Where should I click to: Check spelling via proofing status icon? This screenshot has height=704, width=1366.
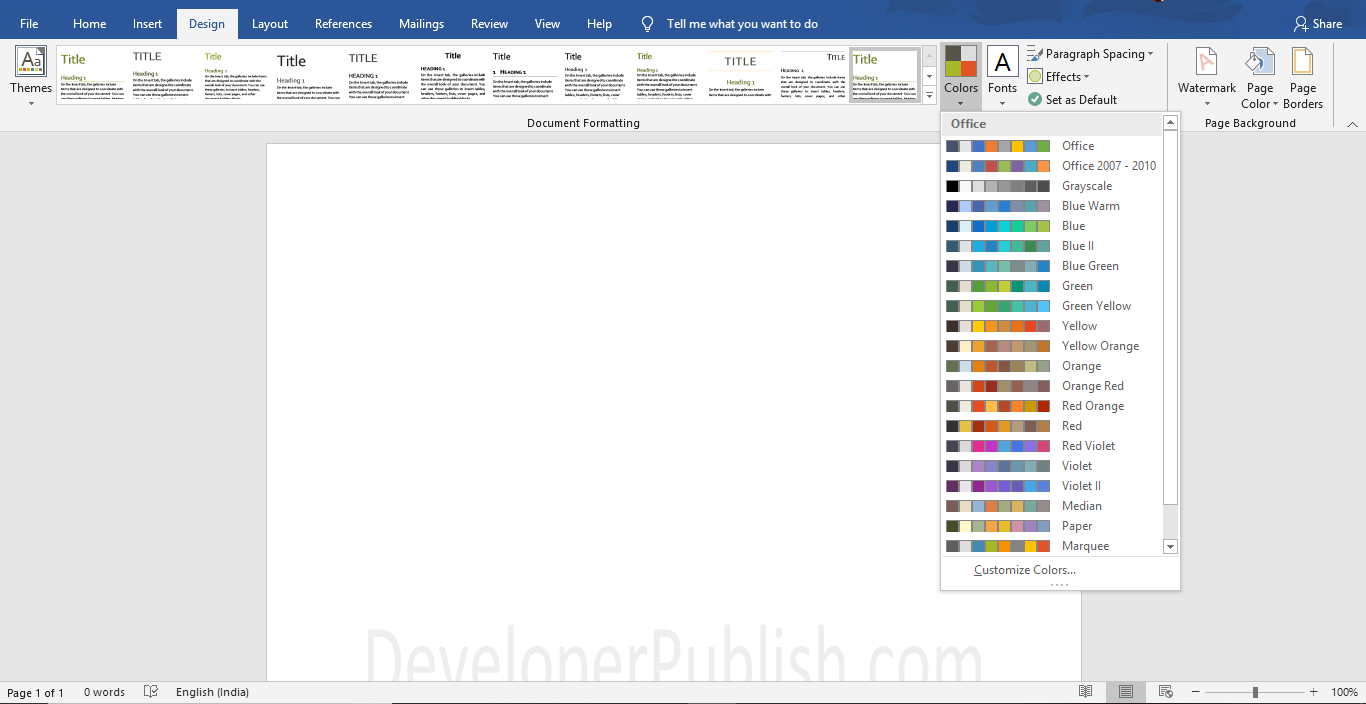point(150,691)
